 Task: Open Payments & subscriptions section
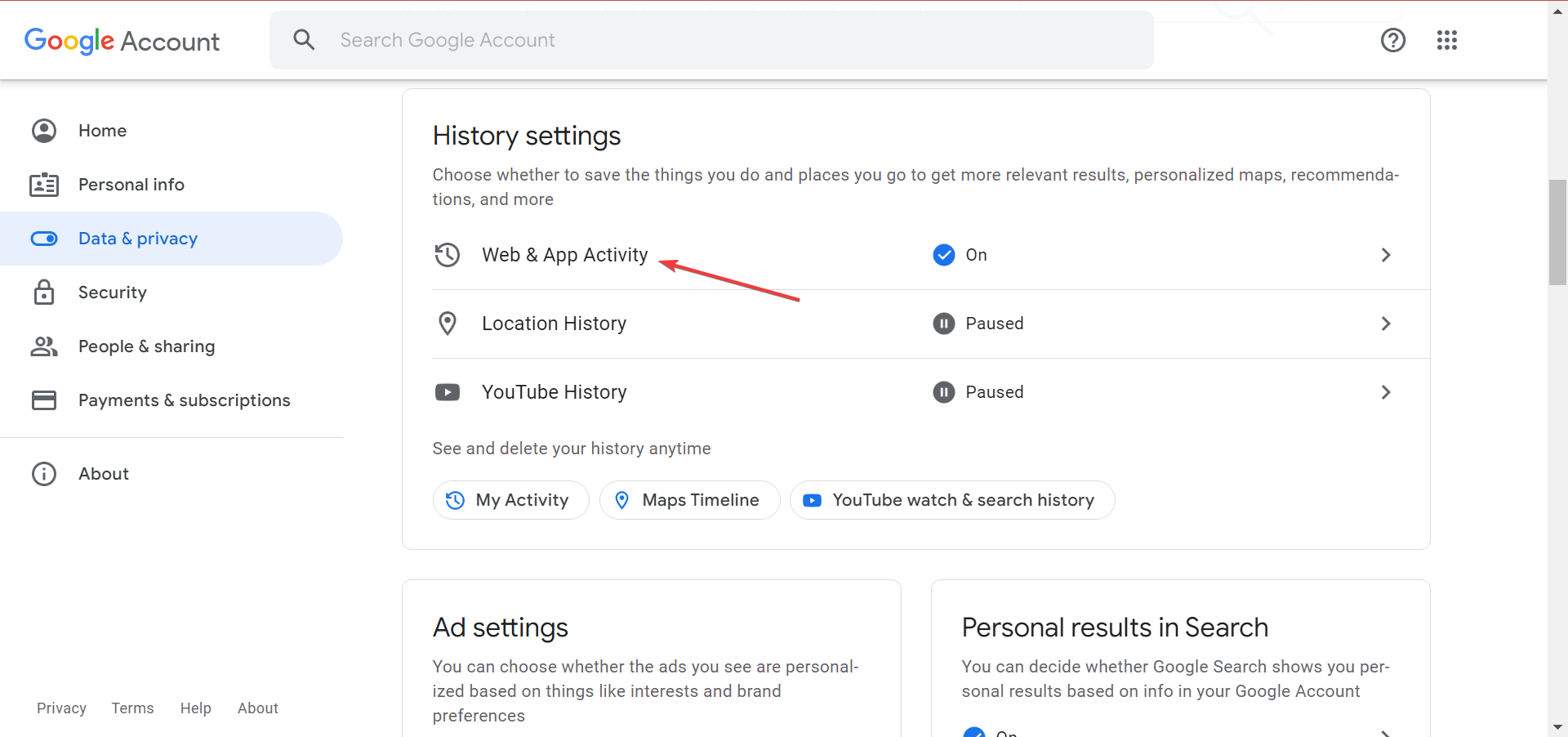point(171,400)
